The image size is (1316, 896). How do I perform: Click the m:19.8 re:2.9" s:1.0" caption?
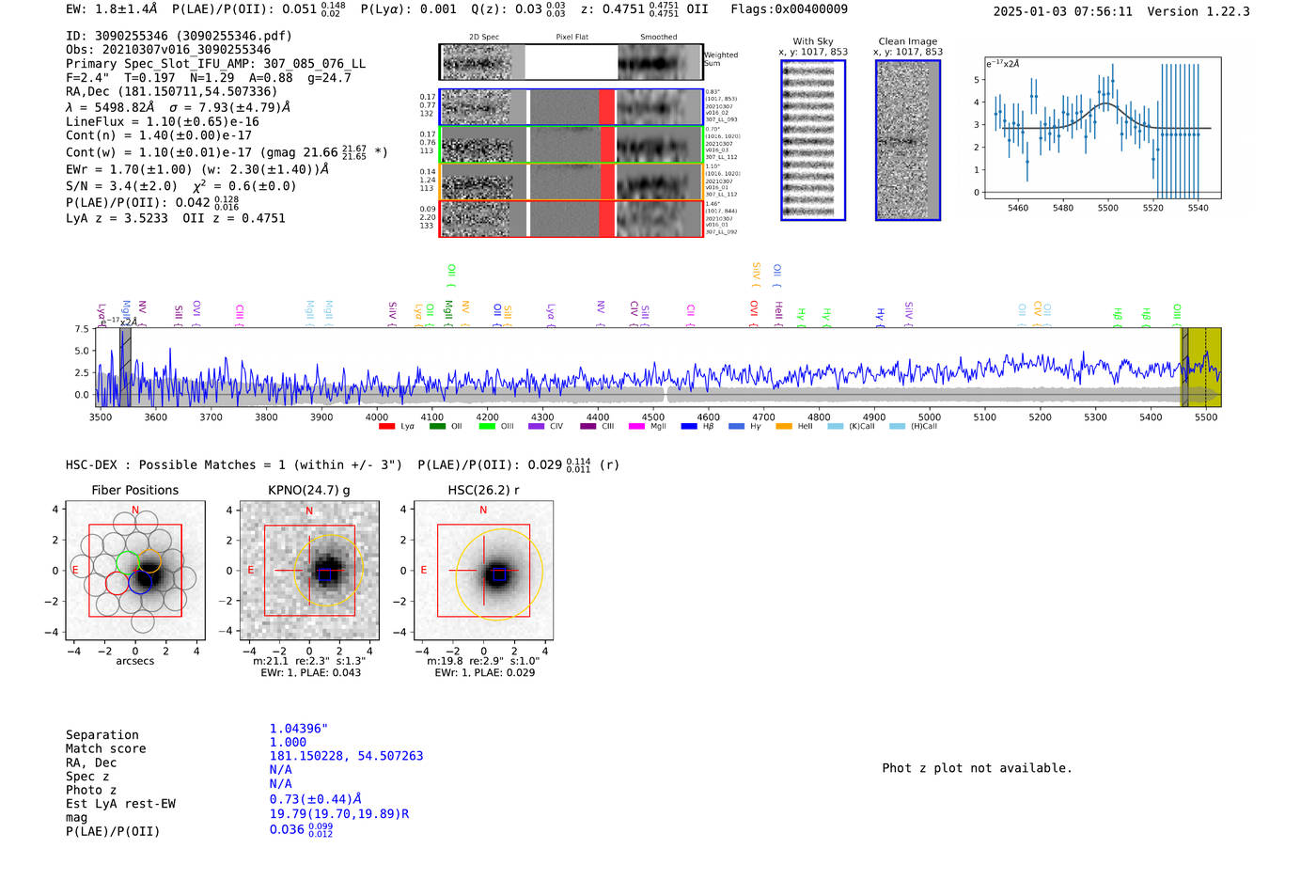point(483,661)
